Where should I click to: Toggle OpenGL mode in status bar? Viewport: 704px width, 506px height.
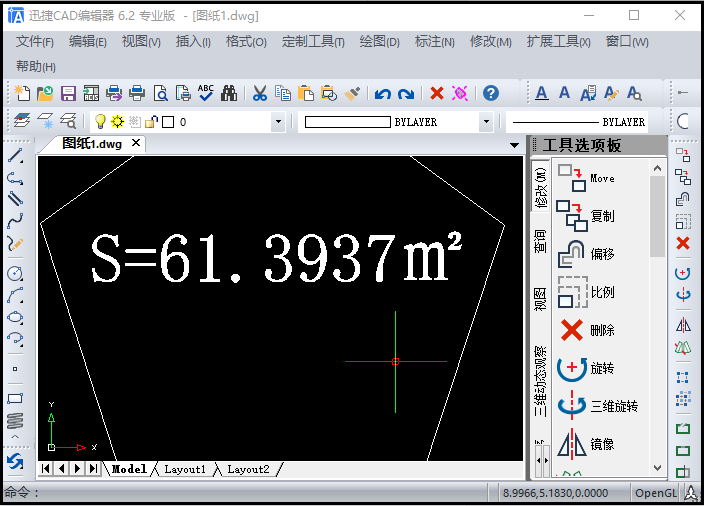click(656, 493)
